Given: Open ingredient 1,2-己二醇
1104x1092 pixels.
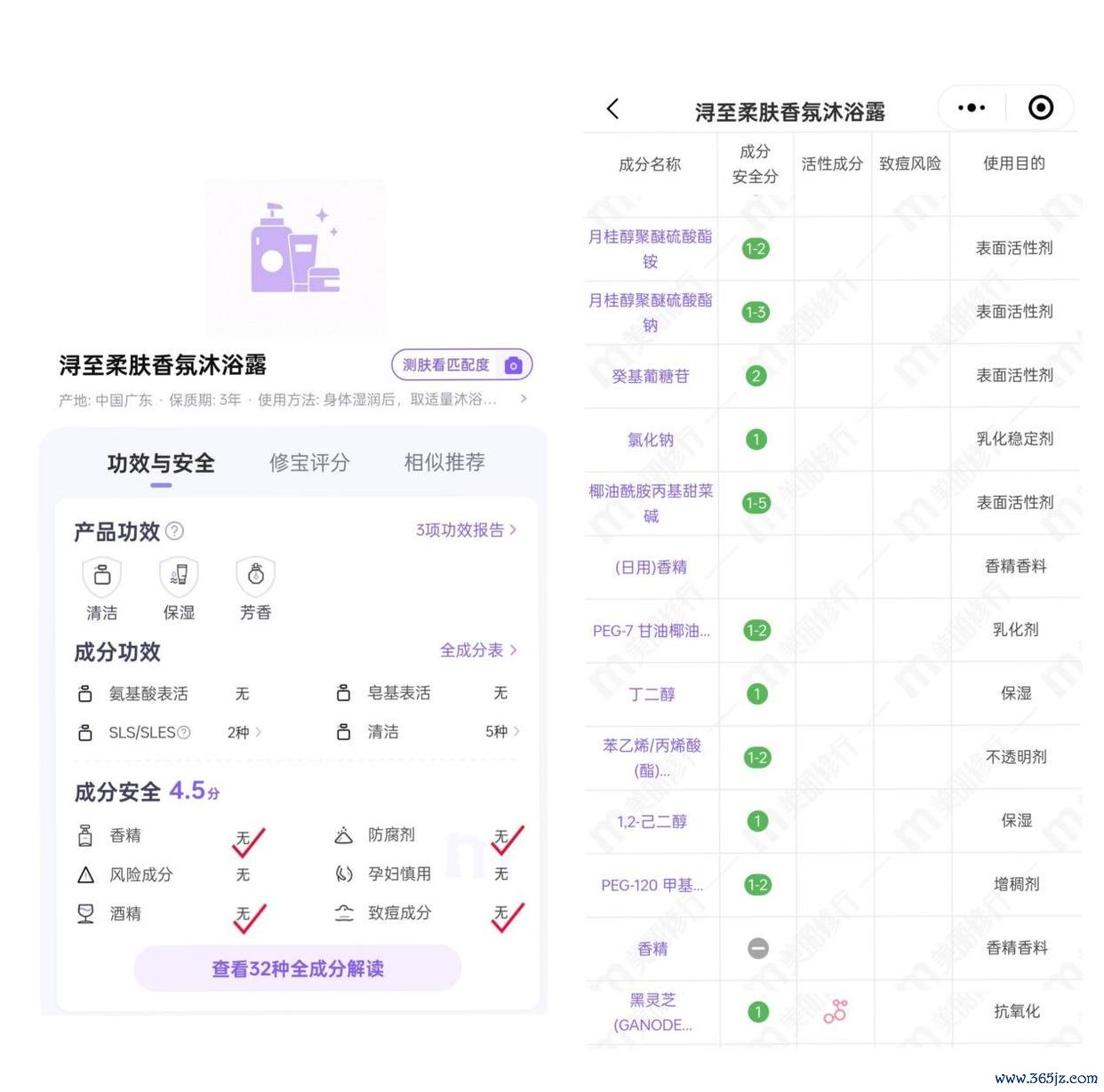Looking at the screenshot, I should 652,822.
